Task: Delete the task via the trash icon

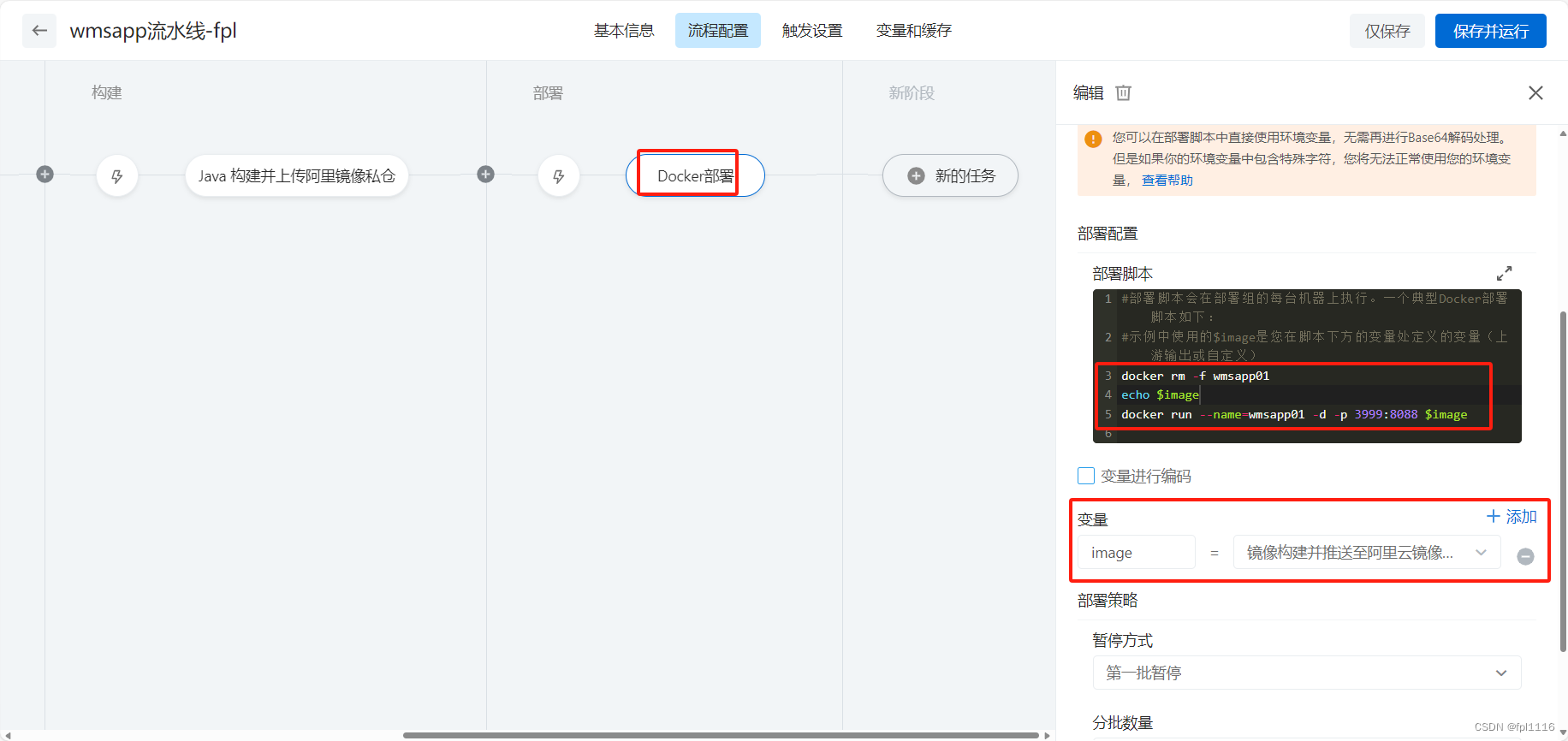Action: [1124, 92]
